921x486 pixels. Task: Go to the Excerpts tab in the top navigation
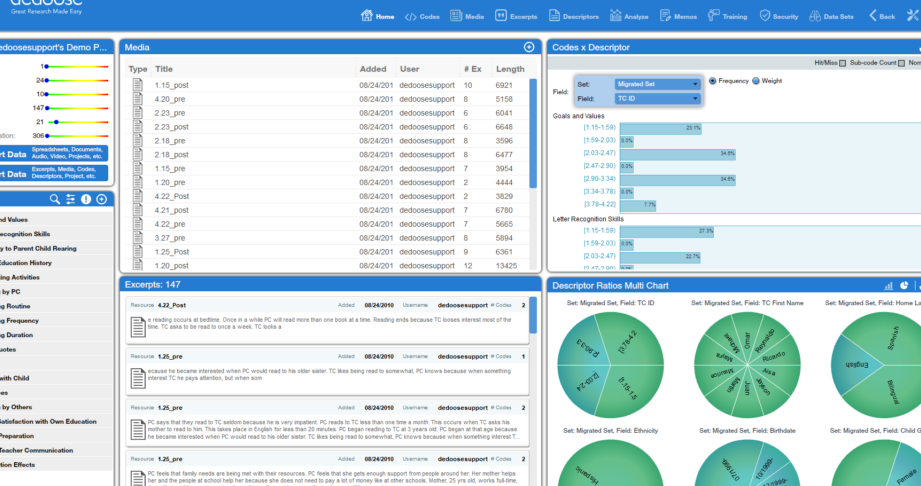(x=516, y=16)
